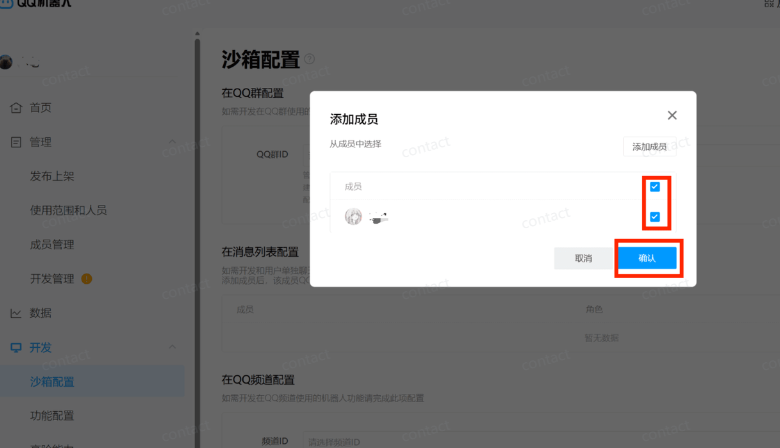Viewport: 780px width, 448px height.
Task: Click the monitor icon beside 开发
Action: point(16,348)
